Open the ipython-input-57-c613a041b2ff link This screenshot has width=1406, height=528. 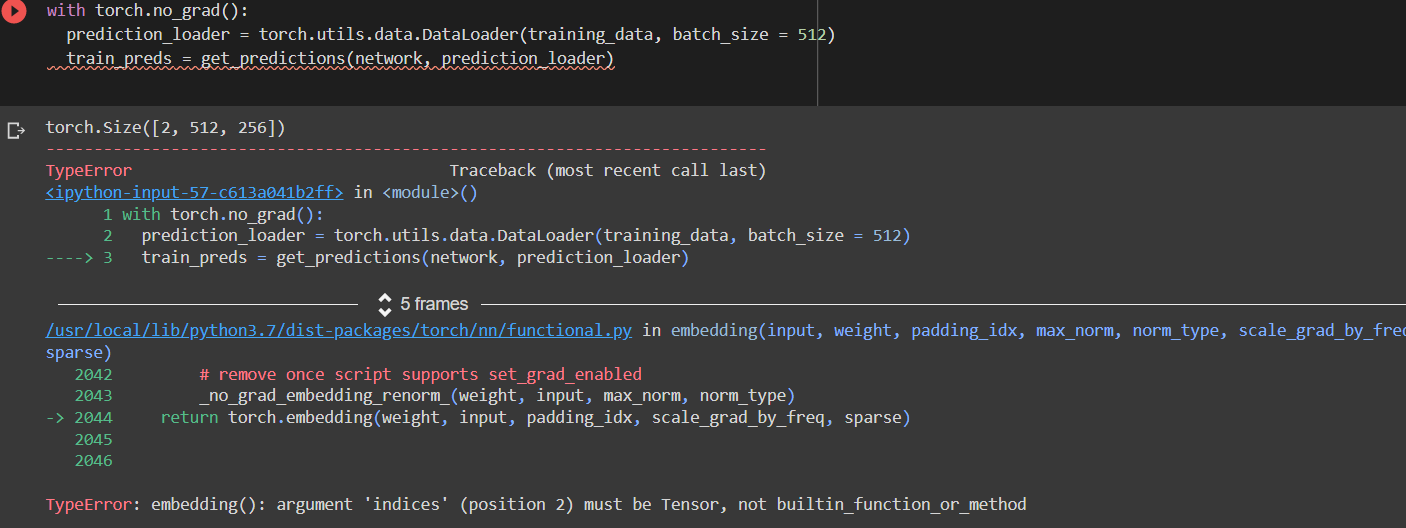[x=194, y=192]
